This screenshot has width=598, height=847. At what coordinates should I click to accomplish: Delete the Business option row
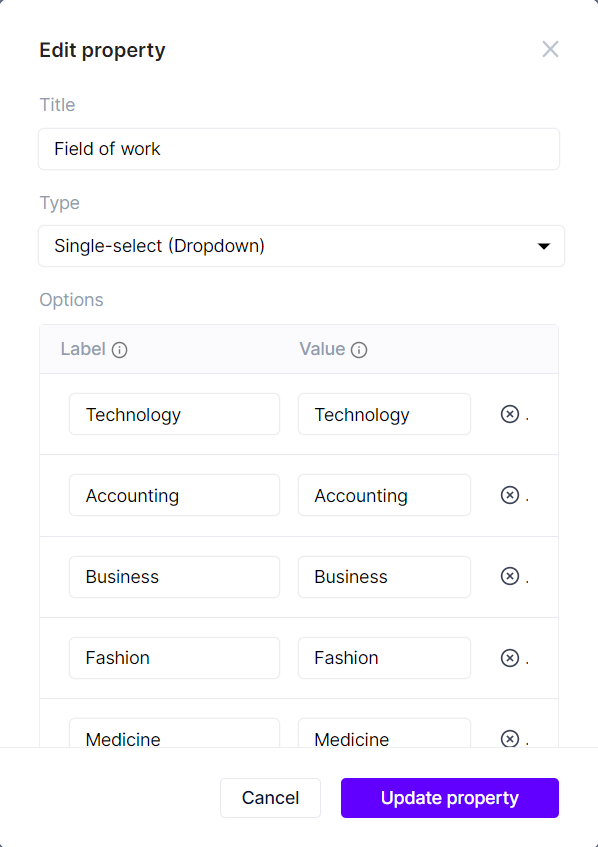[x=509, y=576]
